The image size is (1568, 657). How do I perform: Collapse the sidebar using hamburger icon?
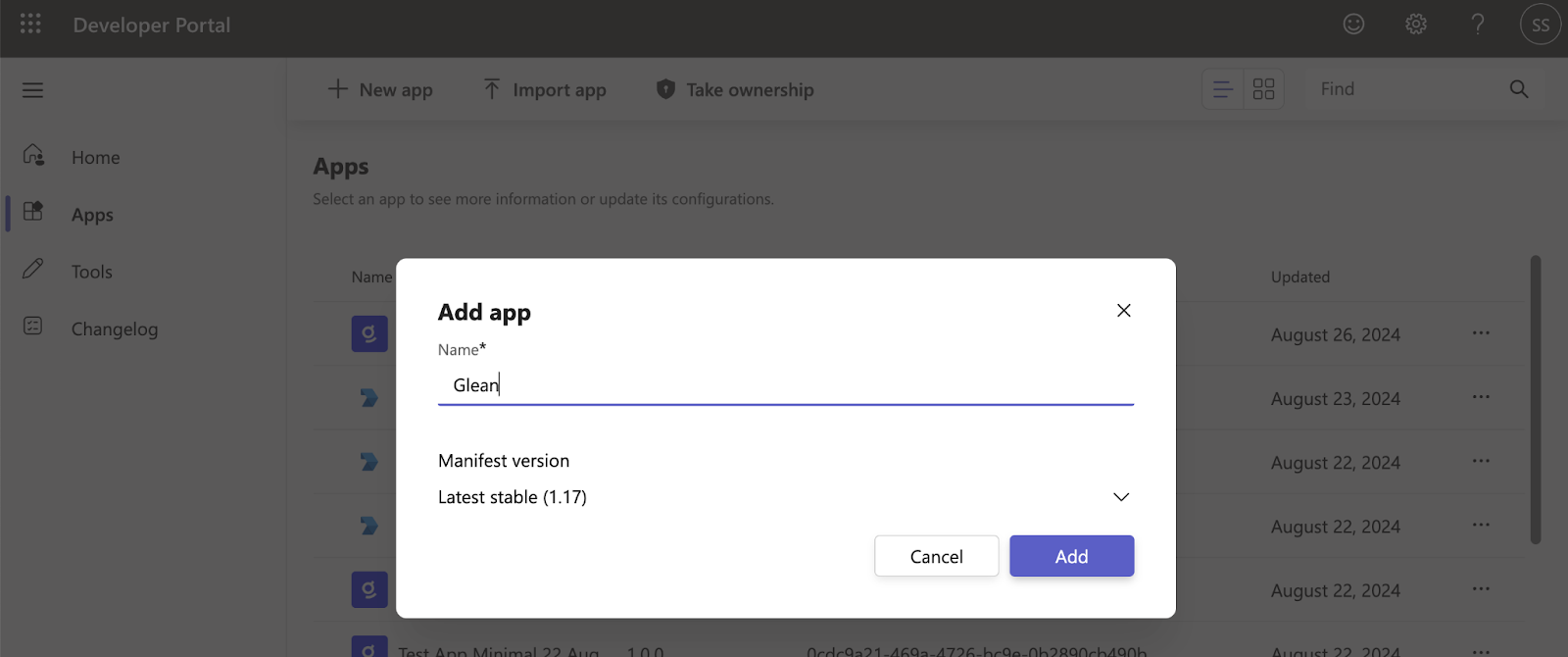(x=33, y=90)
